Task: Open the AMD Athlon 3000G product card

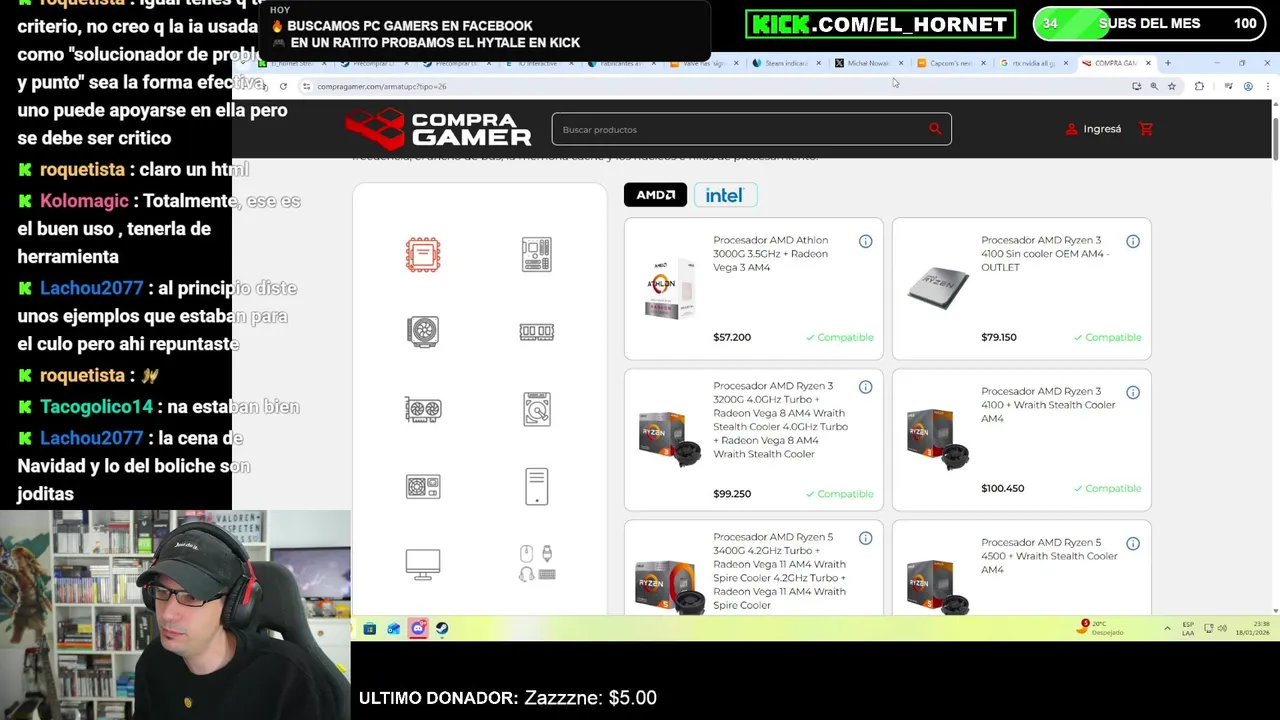Action: tap(754, 288)
